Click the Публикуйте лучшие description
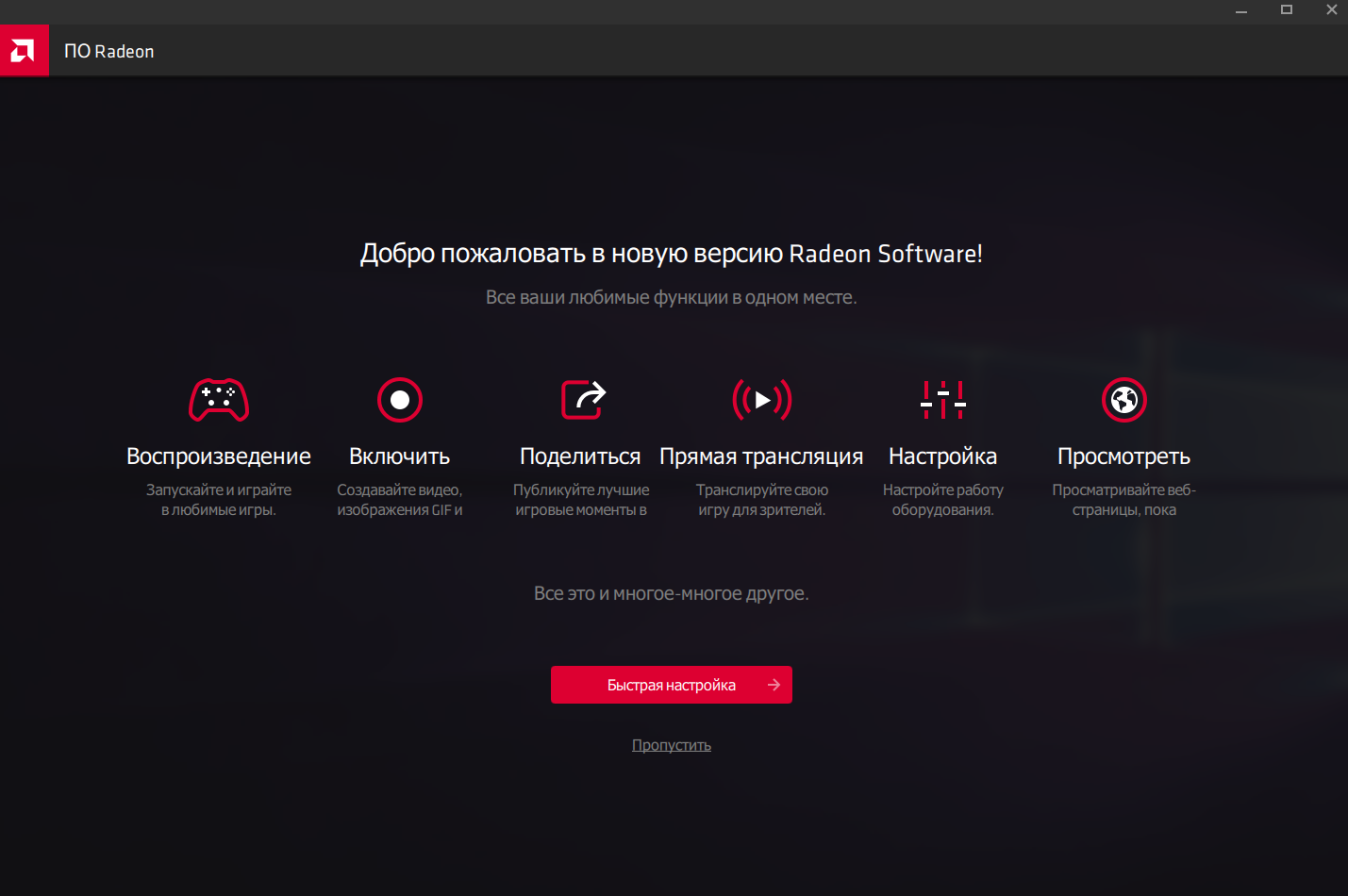1348x896 pixels. (581, 500)
